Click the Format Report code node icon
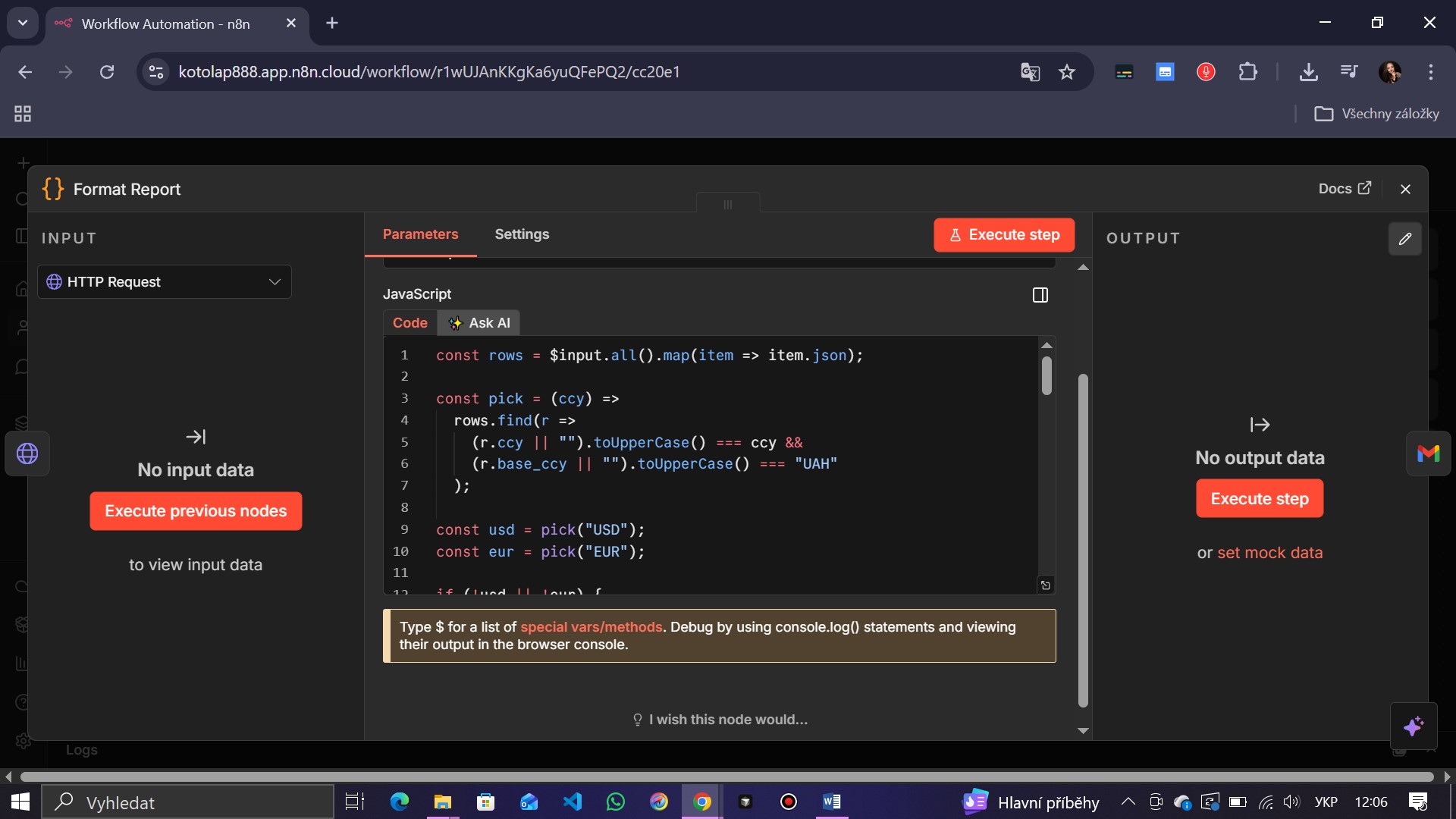Image resolution: width=1456 pixels, height=819 pixels. coord(53,189)
